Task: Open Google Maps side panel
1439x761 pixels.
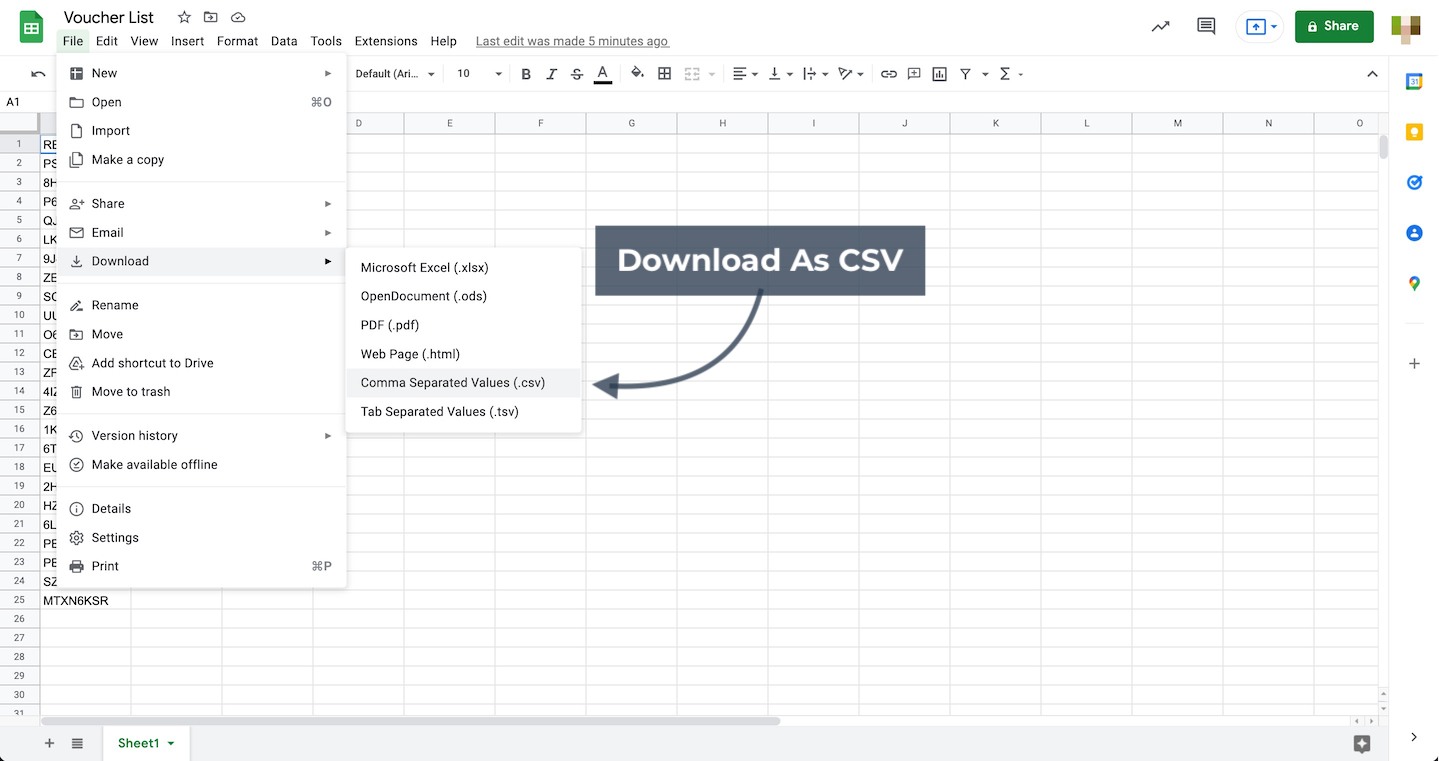Action: tap(1414, 284)
